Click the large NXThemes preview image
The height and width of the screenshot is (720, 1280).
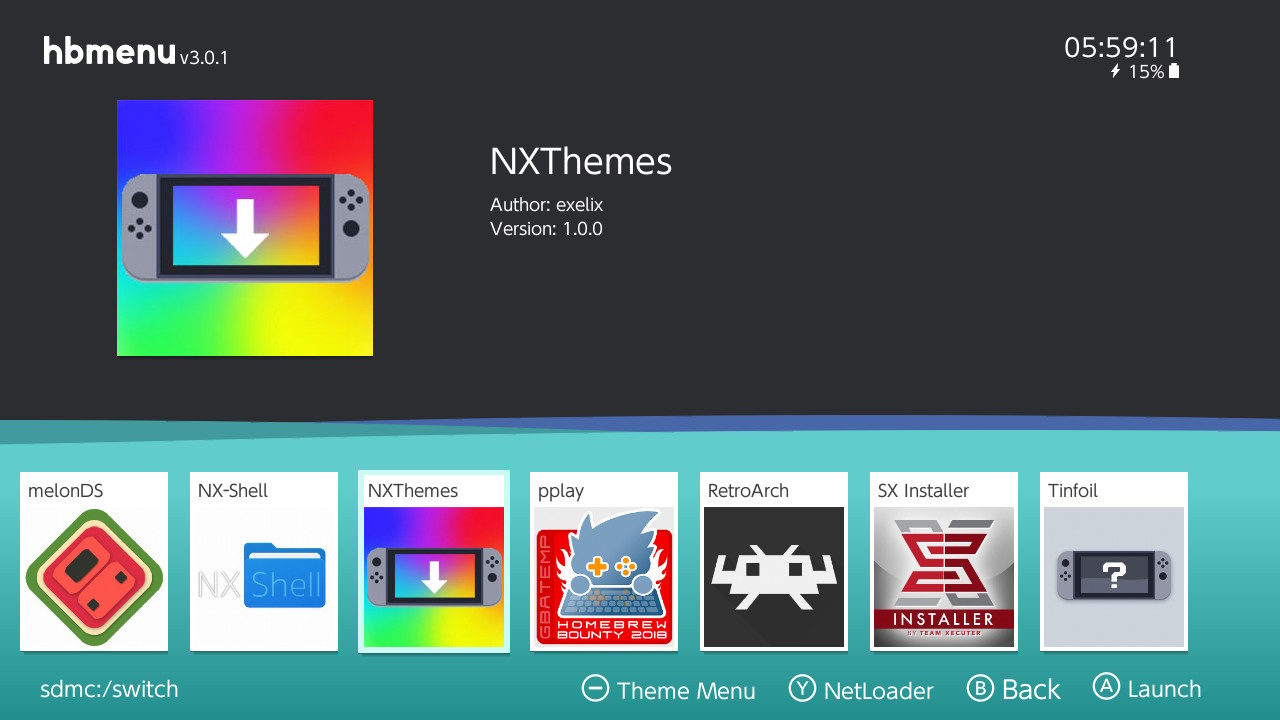[x=245, y=227]
